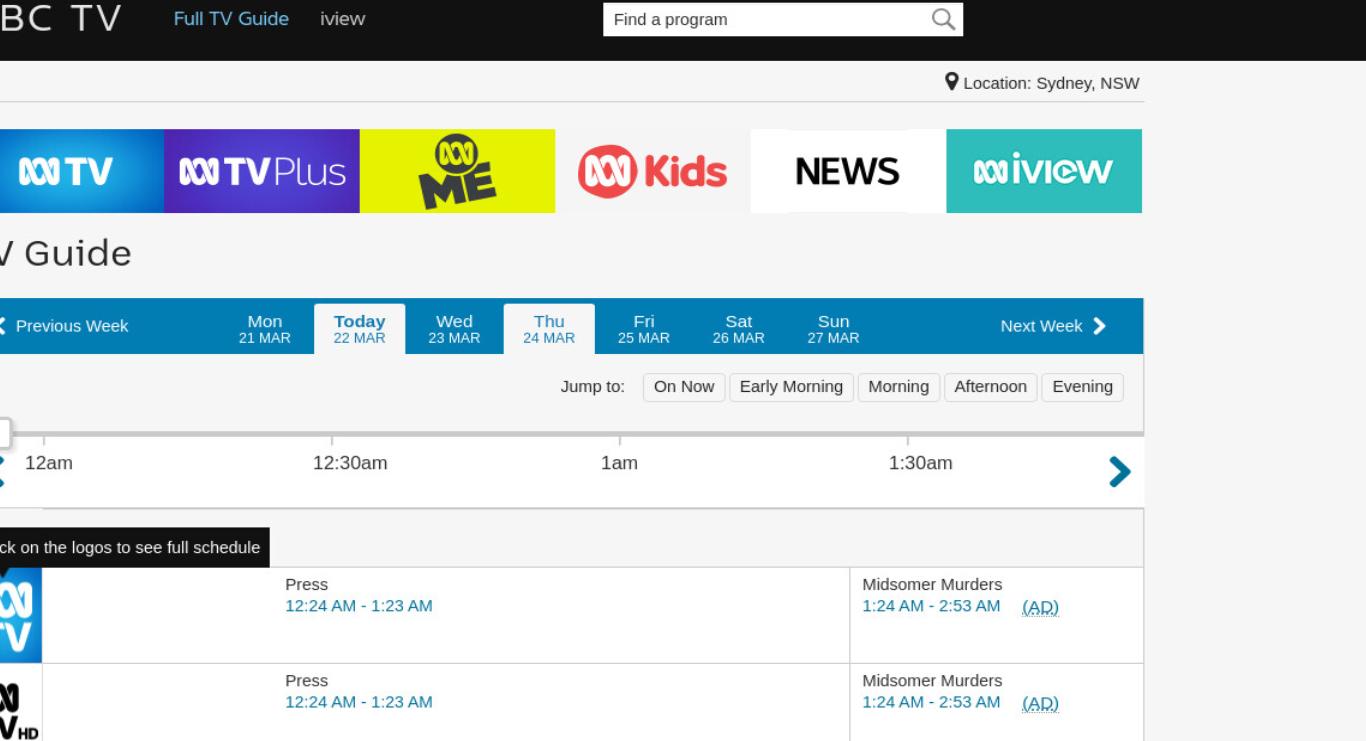This screenshot has width=1366, height=741.
Task: Go to Next Week
Action: (1054, 326)
